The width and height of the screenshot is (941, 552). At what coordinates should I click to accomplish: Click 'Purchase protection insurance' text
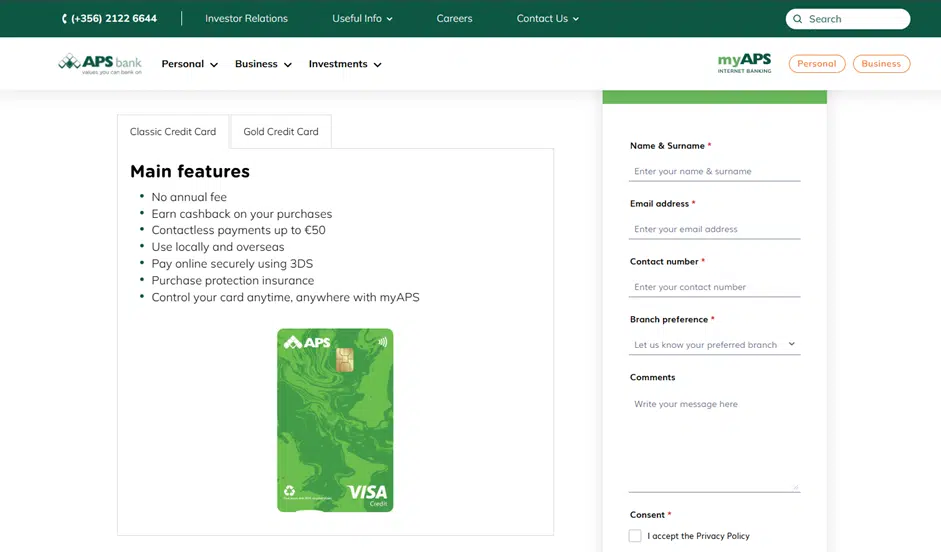[x=233, y=280]
